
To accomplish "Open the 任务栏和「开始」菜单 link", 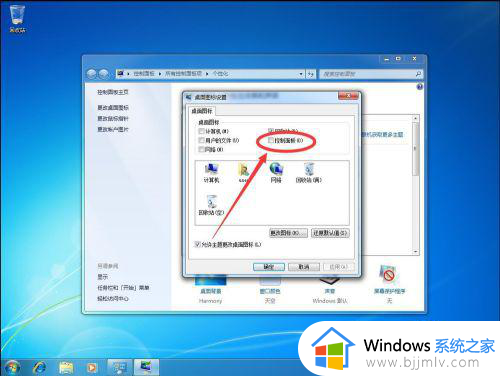I will click(123, 288).
